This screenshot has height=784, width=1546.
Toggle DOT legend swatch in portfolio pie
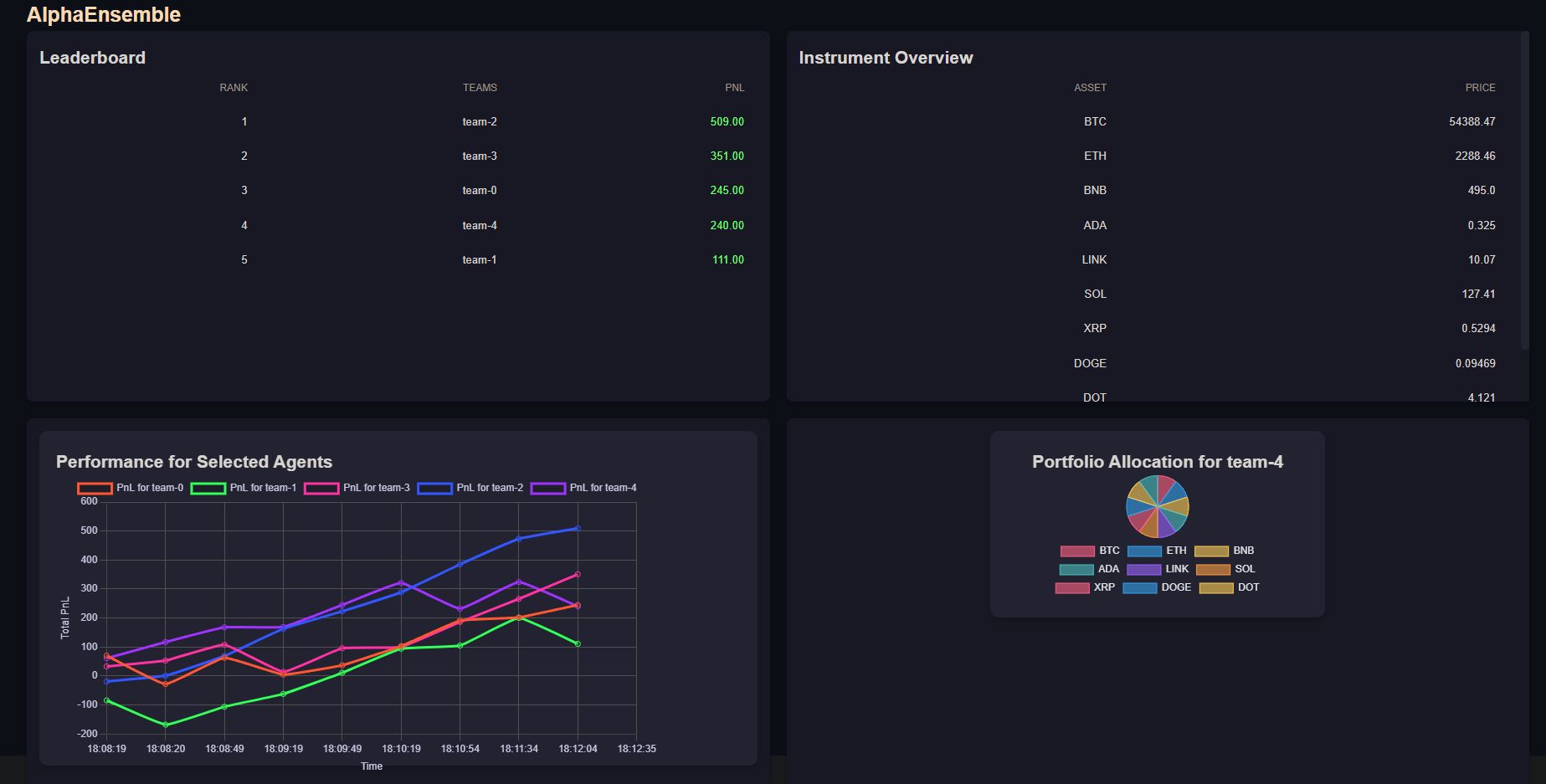tap(1216, 587)
